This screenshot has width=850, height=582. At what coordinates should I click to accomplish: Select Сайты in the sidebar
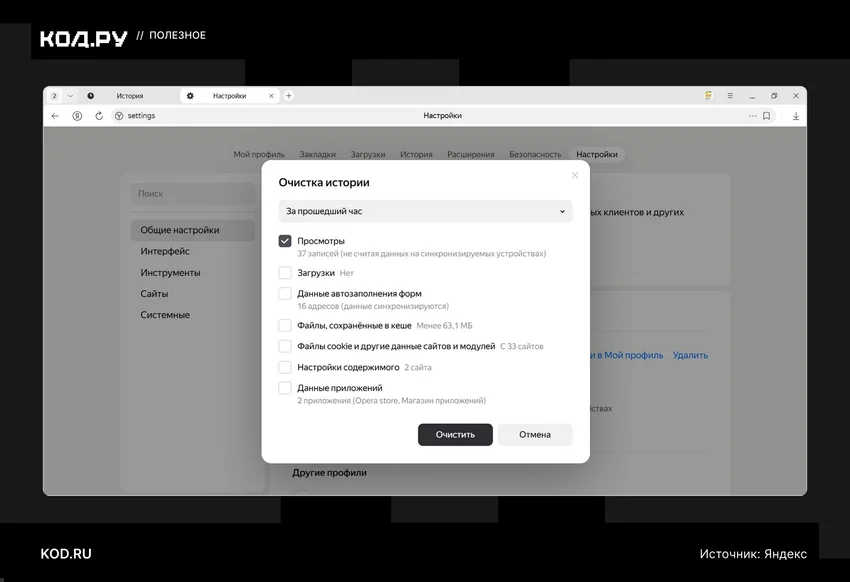click(x=154, y=293)
